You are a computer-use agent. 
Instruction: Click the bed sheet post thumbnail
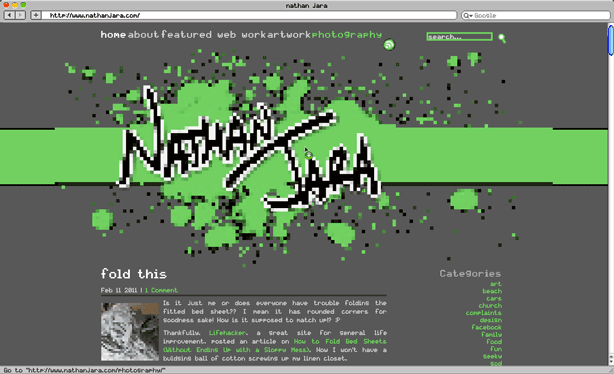click(x=130, y=332)
